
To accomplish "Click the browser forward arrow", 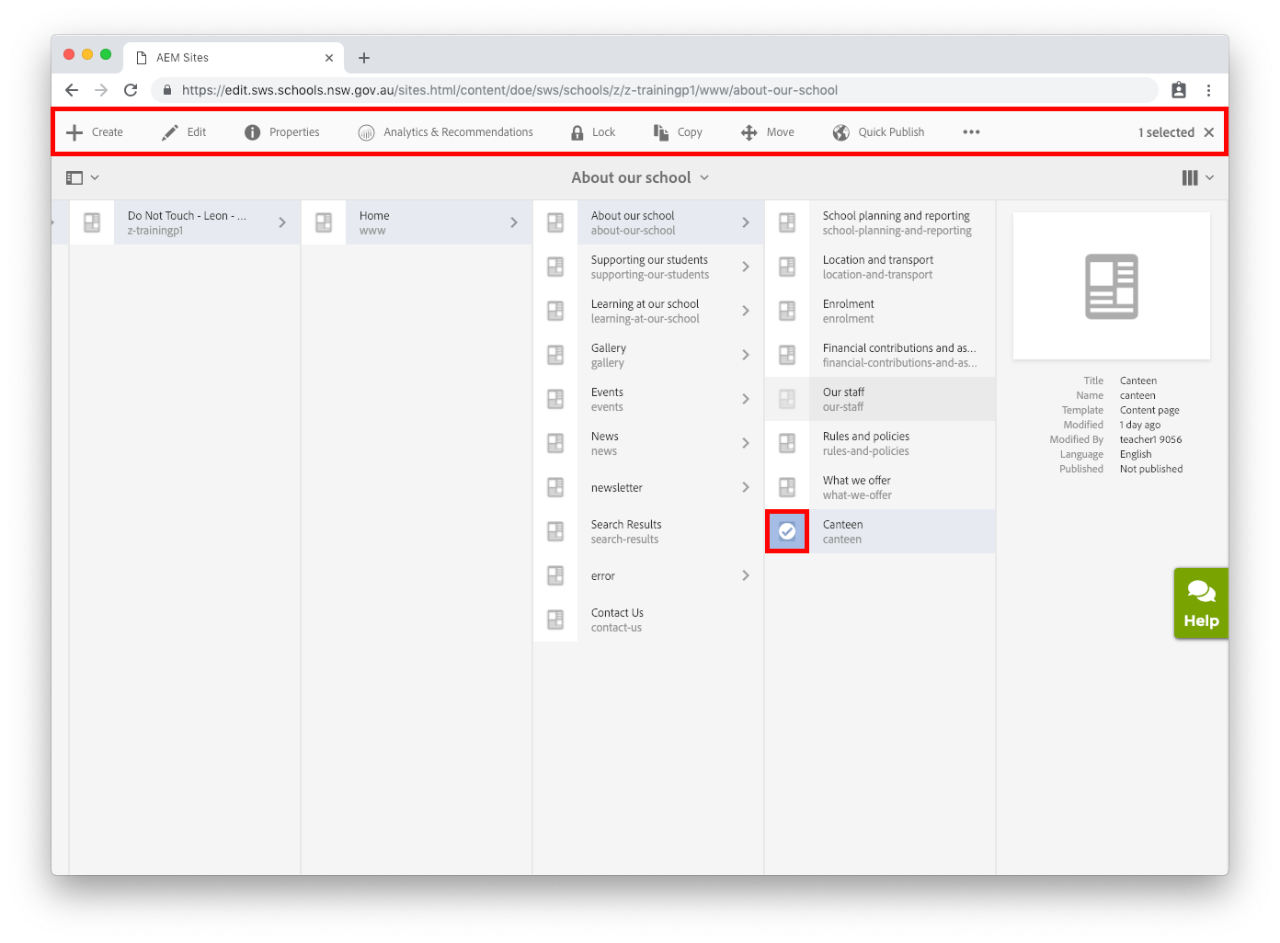I will tap(100, 90).
